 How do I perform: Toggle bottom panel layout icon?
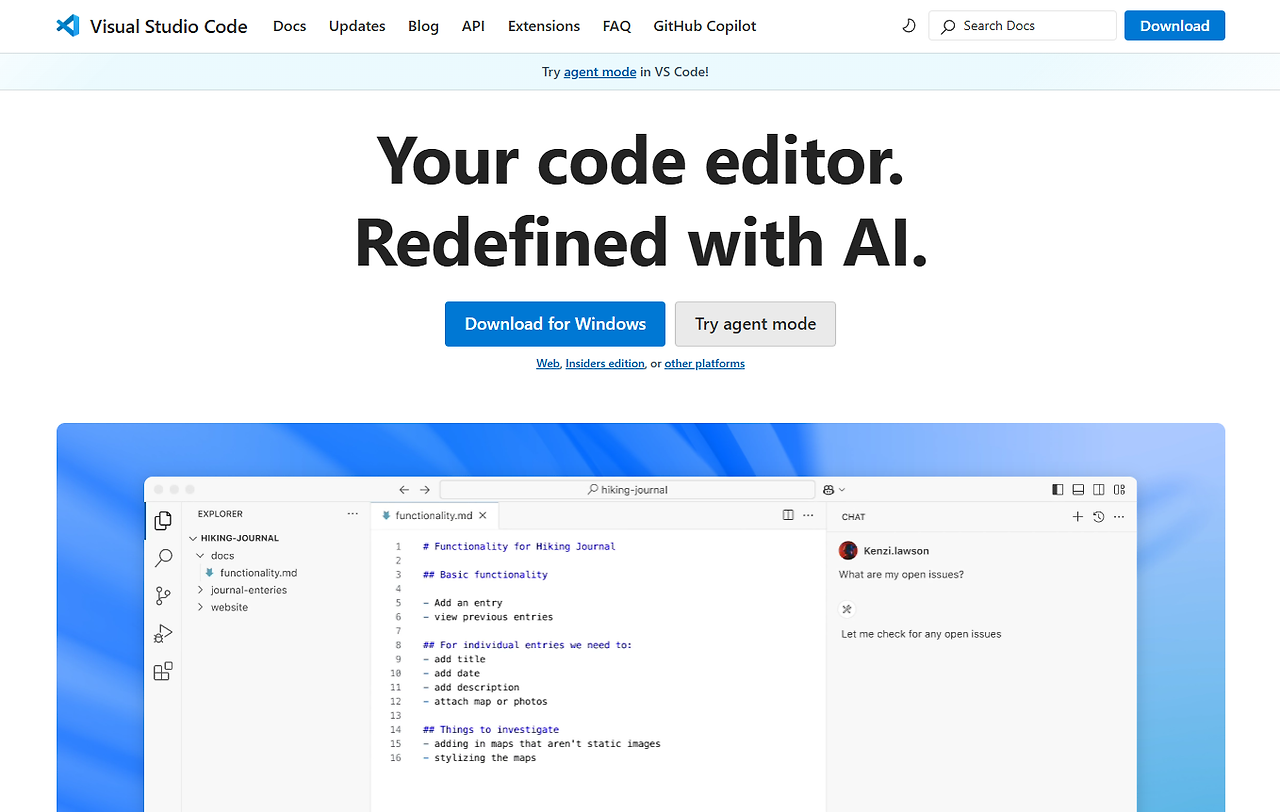click(1078, 490)
